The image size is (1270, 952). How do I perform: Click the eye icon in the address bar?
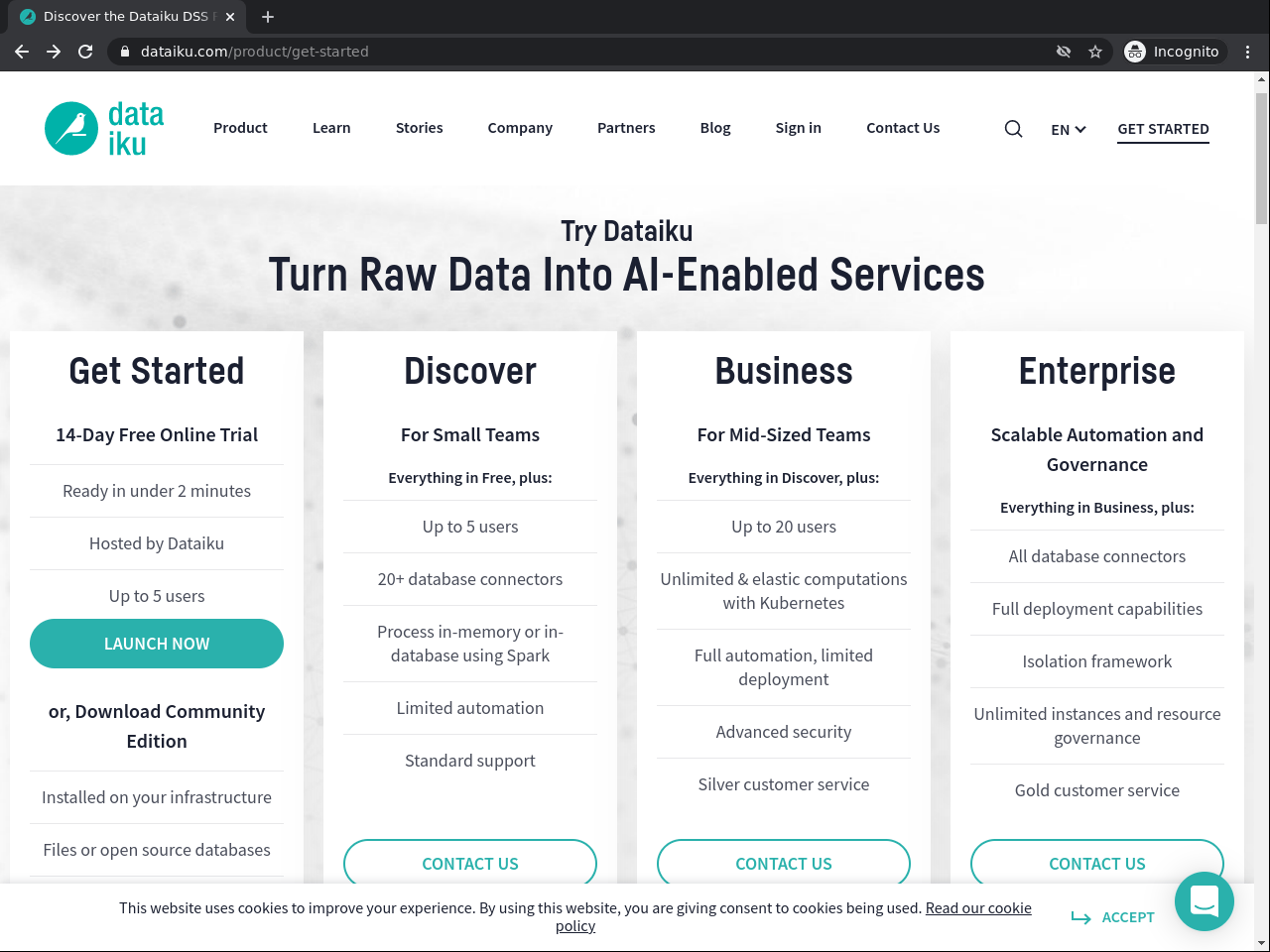point(1063,51)
